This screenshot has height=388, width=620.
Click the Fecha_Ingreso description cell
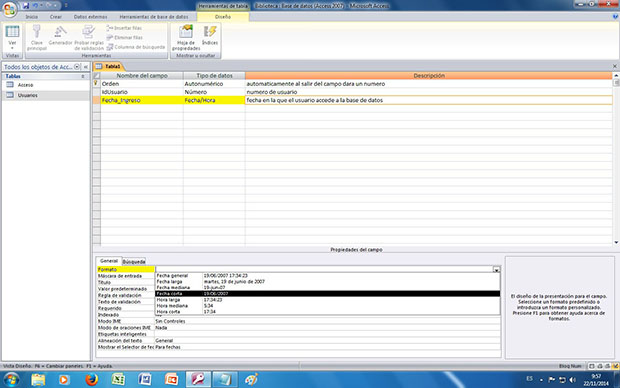coord(429,100)
